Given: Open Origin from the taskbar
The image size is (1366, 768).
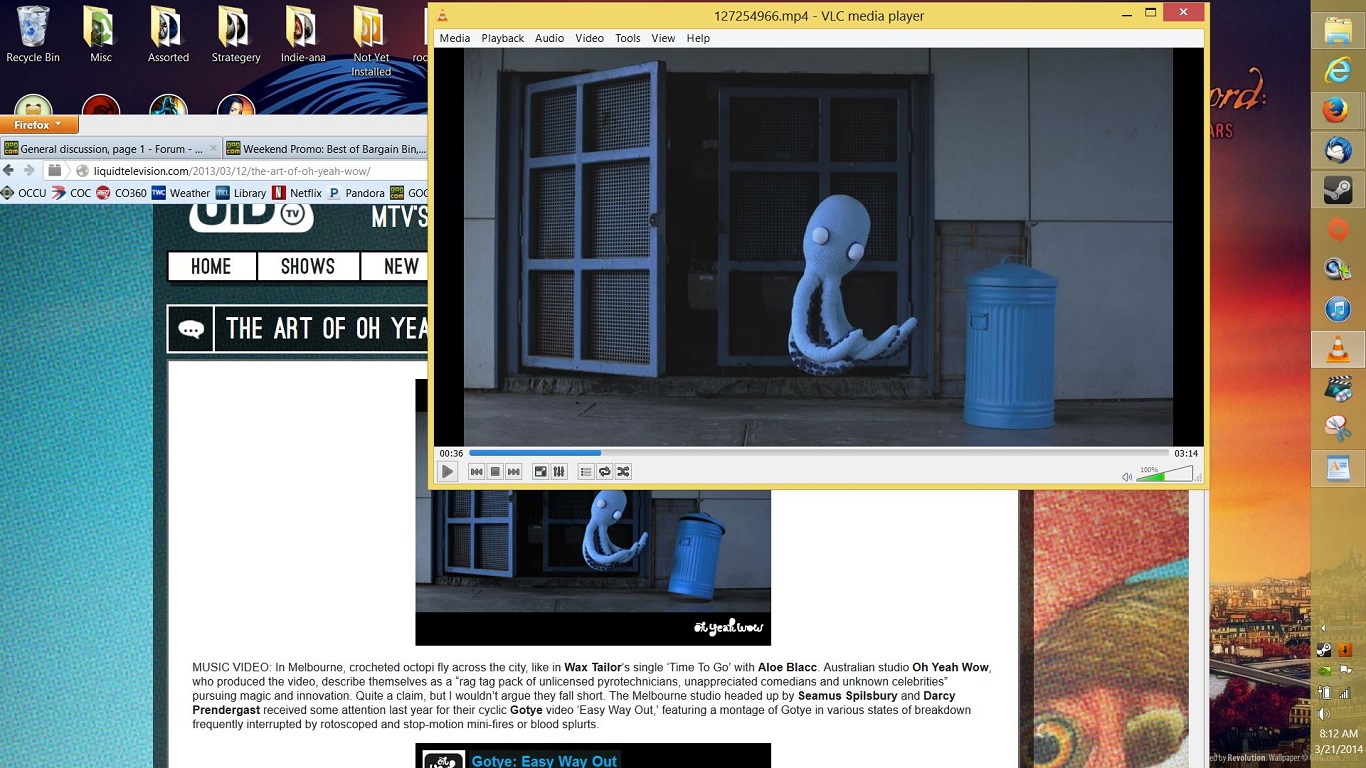Looking at the screenshot, I should [x=1338, y=230].
